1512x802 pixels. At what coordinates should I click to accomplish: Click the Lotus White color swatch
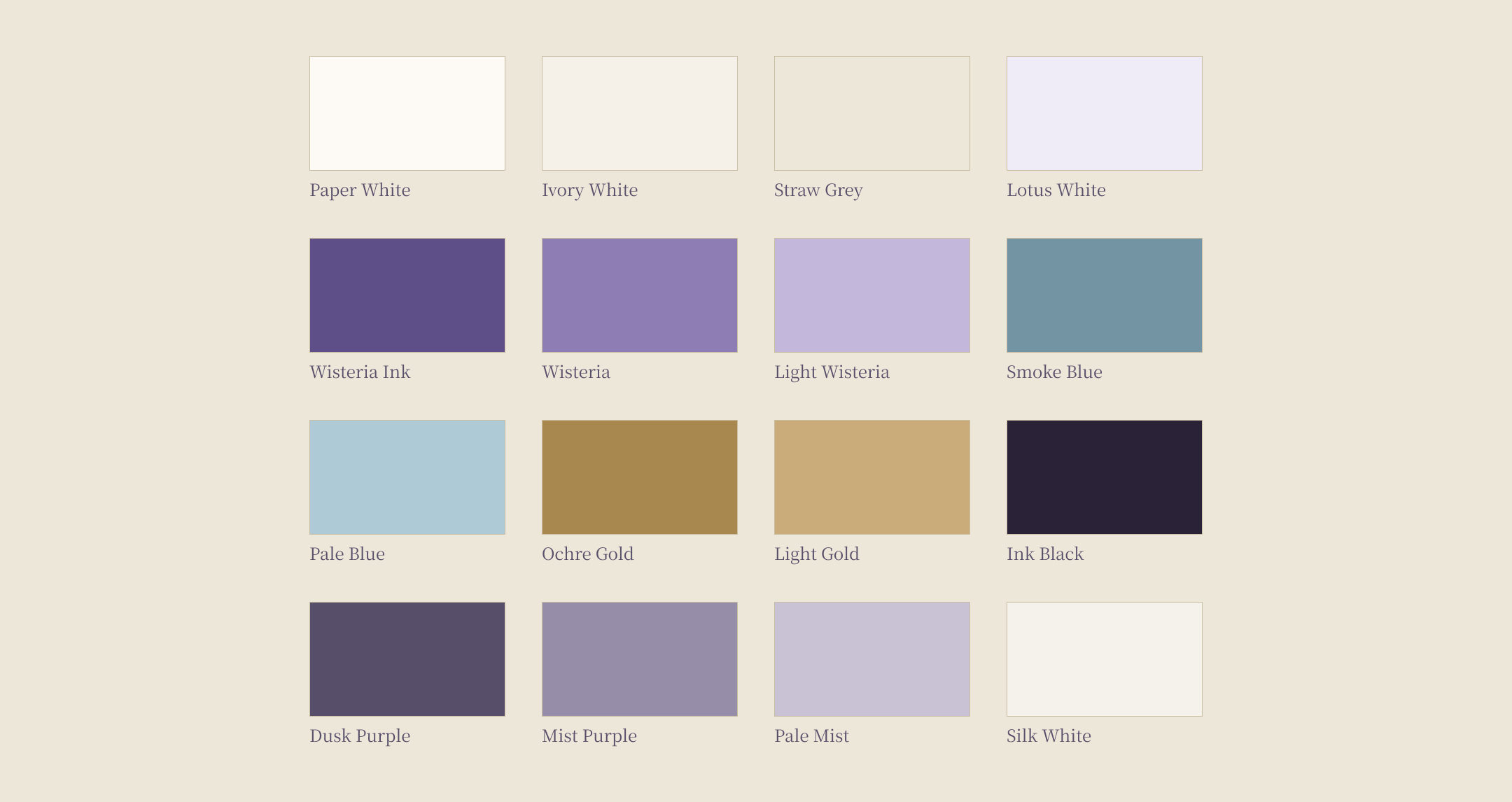click(1105, 113)
